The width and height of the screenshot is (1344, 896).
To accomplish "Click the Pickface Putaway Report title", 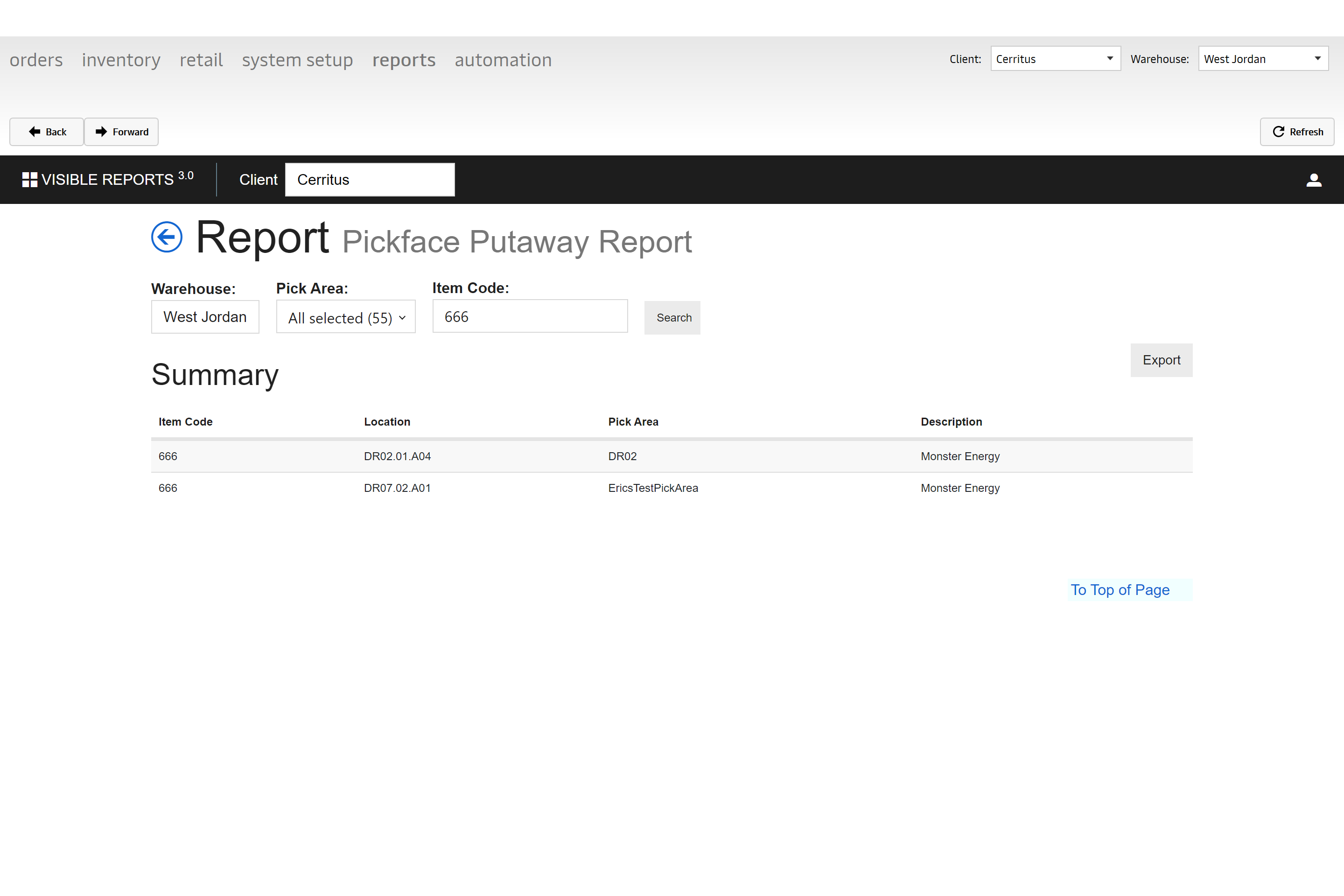I will [x=517, y=241].
